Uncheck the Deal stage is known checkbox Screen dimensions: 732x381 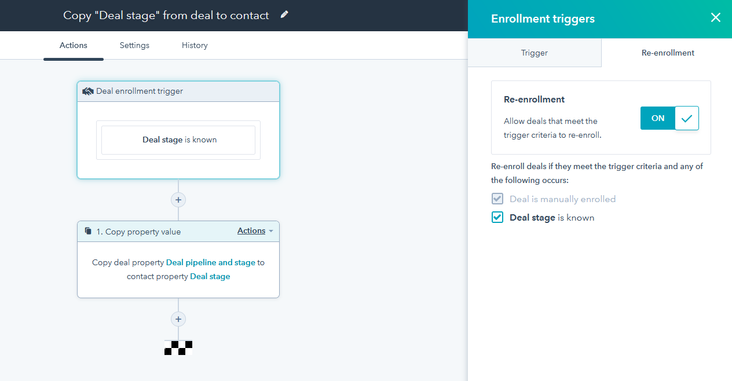[x=497, y=218]
